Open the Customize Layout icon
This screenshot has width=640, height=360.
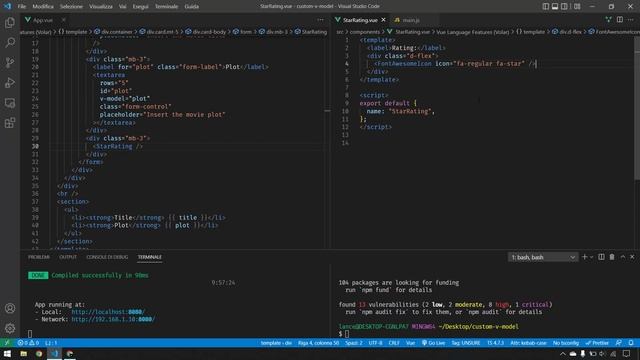(577, 7)
